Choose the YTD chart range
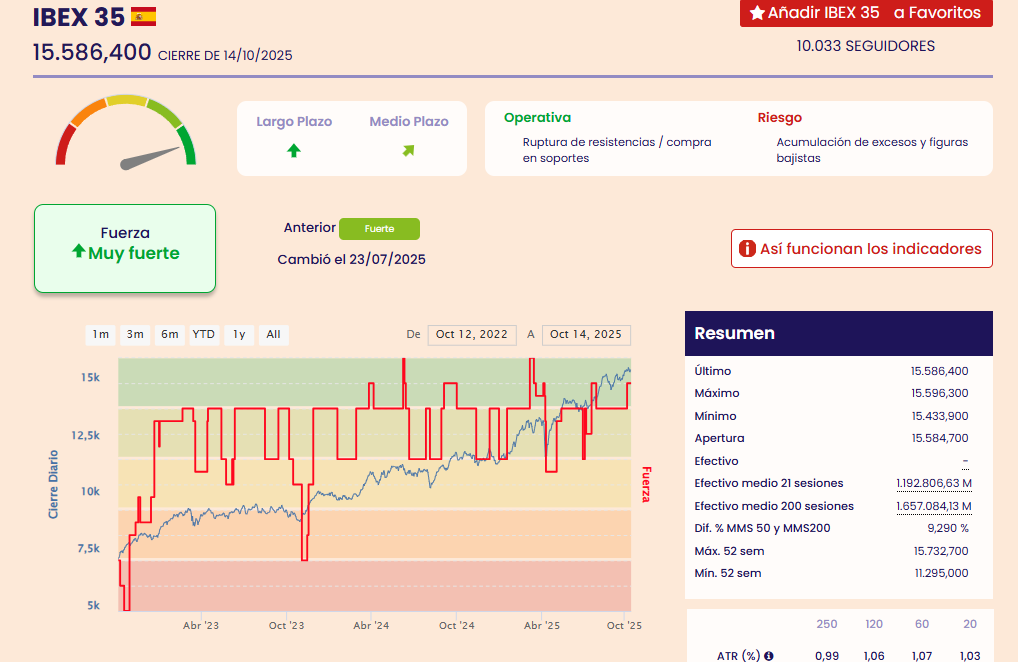Image resolution: width=1018 pixels, height=662 pixels. (x=204, y=335)
